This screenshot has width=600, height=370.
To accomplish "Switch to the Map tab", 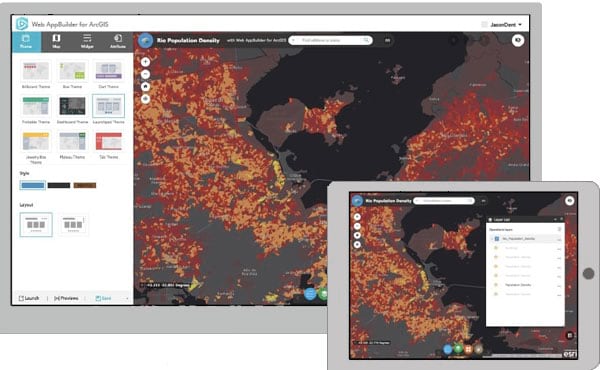I will coord(56,42).
